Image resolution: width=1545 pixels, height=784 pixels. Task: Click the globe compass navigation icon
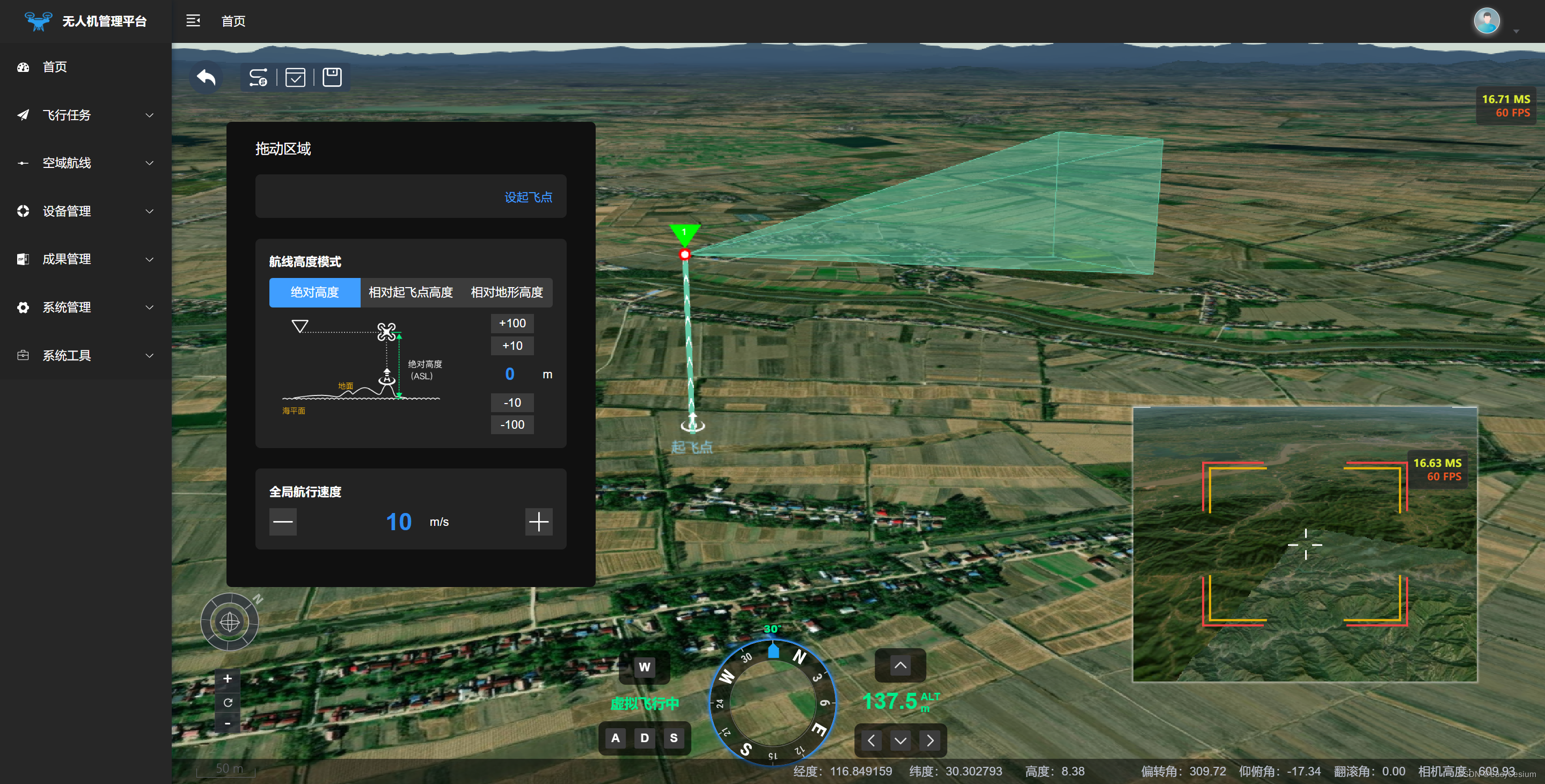230,622
